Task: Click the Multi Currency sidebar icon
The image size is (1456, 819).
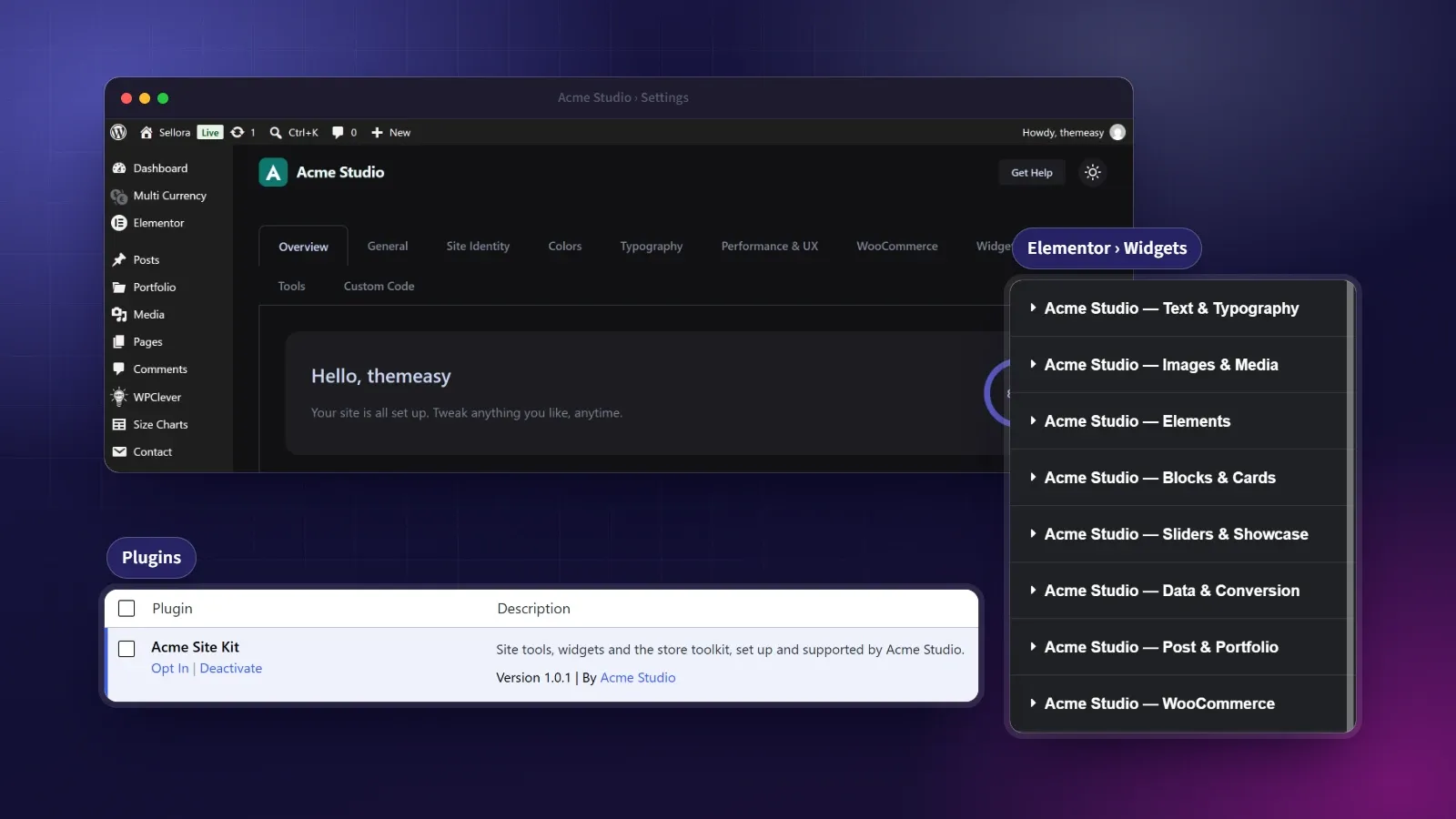Action: point(119,196)
